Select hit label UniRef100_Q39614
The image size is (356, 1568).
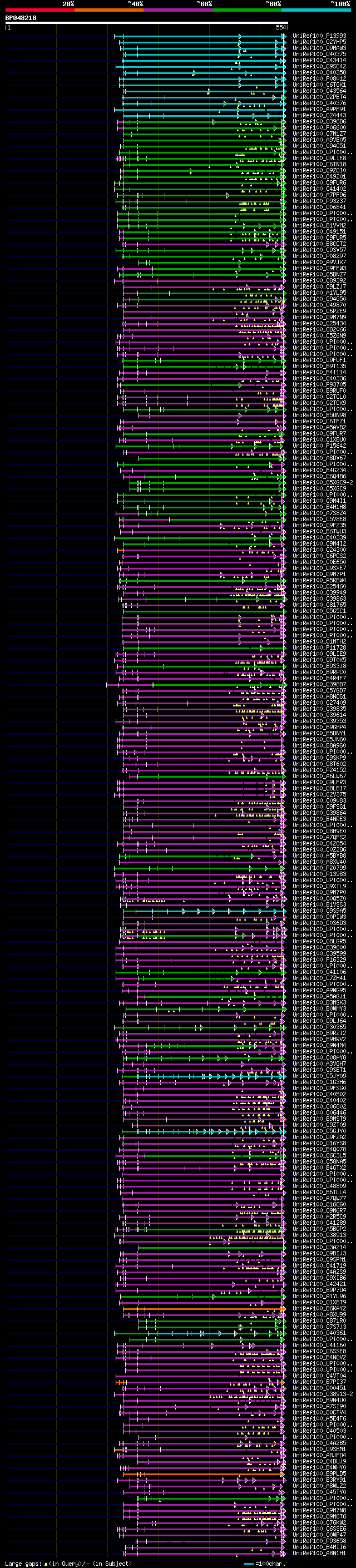point(319,715)
